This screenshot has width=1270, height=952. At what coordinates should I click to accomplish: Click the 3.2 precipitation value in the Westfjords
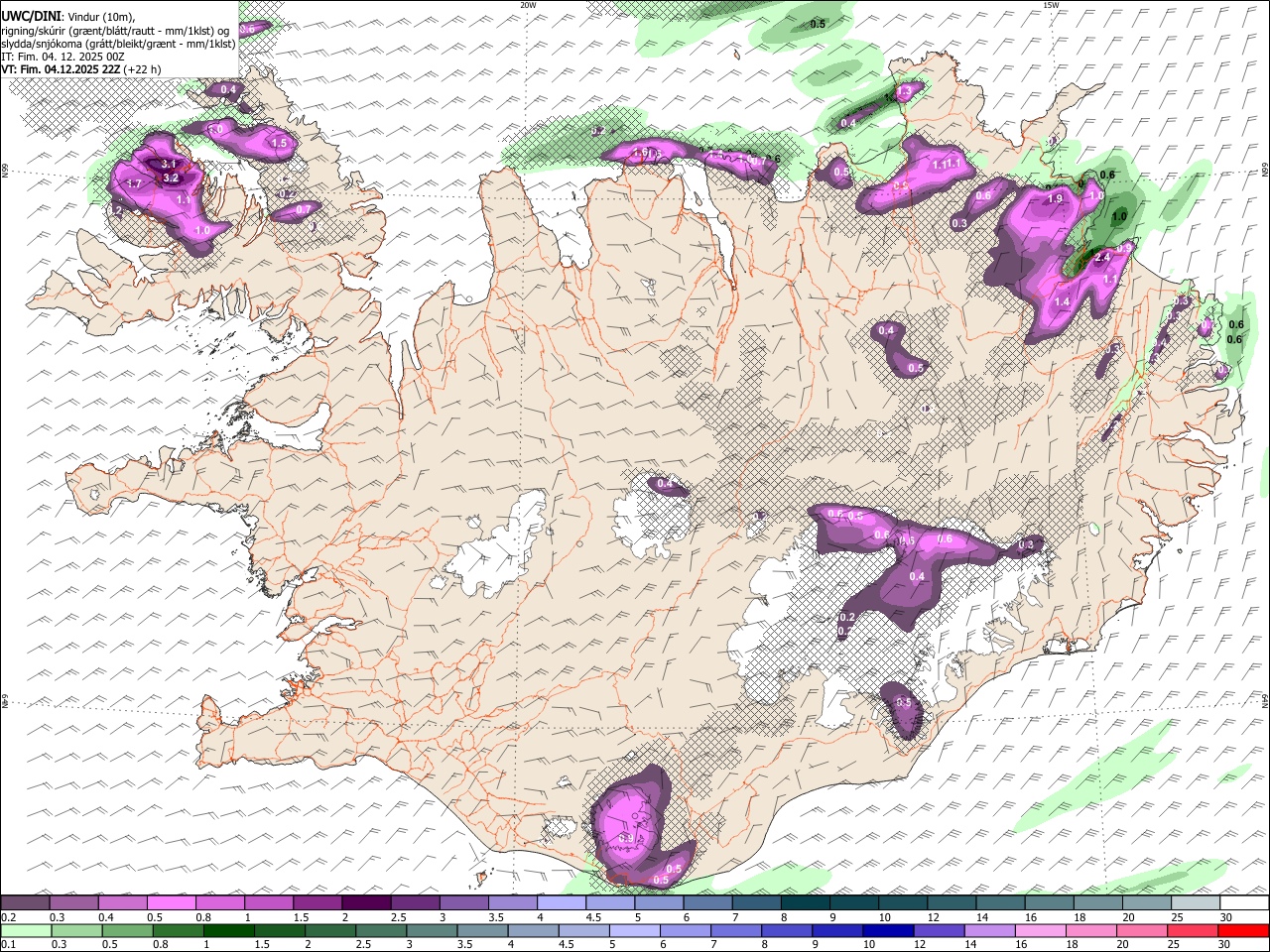click(x=170, y=178)
